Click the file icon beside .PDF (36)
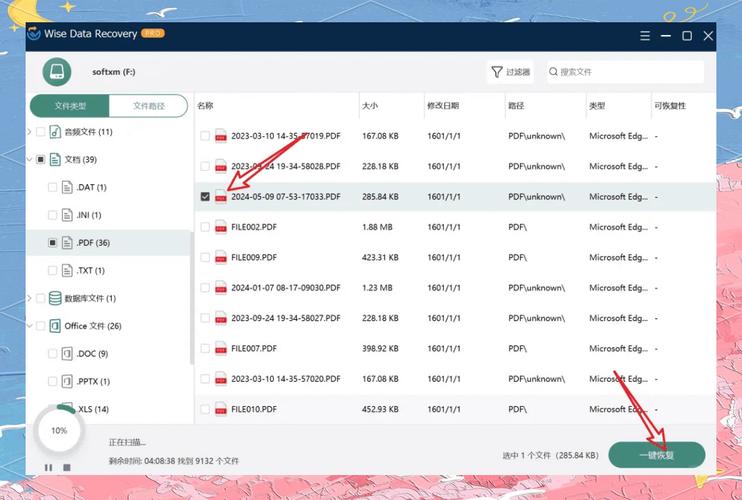This screenshot has width=742, height=500. click(x=67, y=243)
